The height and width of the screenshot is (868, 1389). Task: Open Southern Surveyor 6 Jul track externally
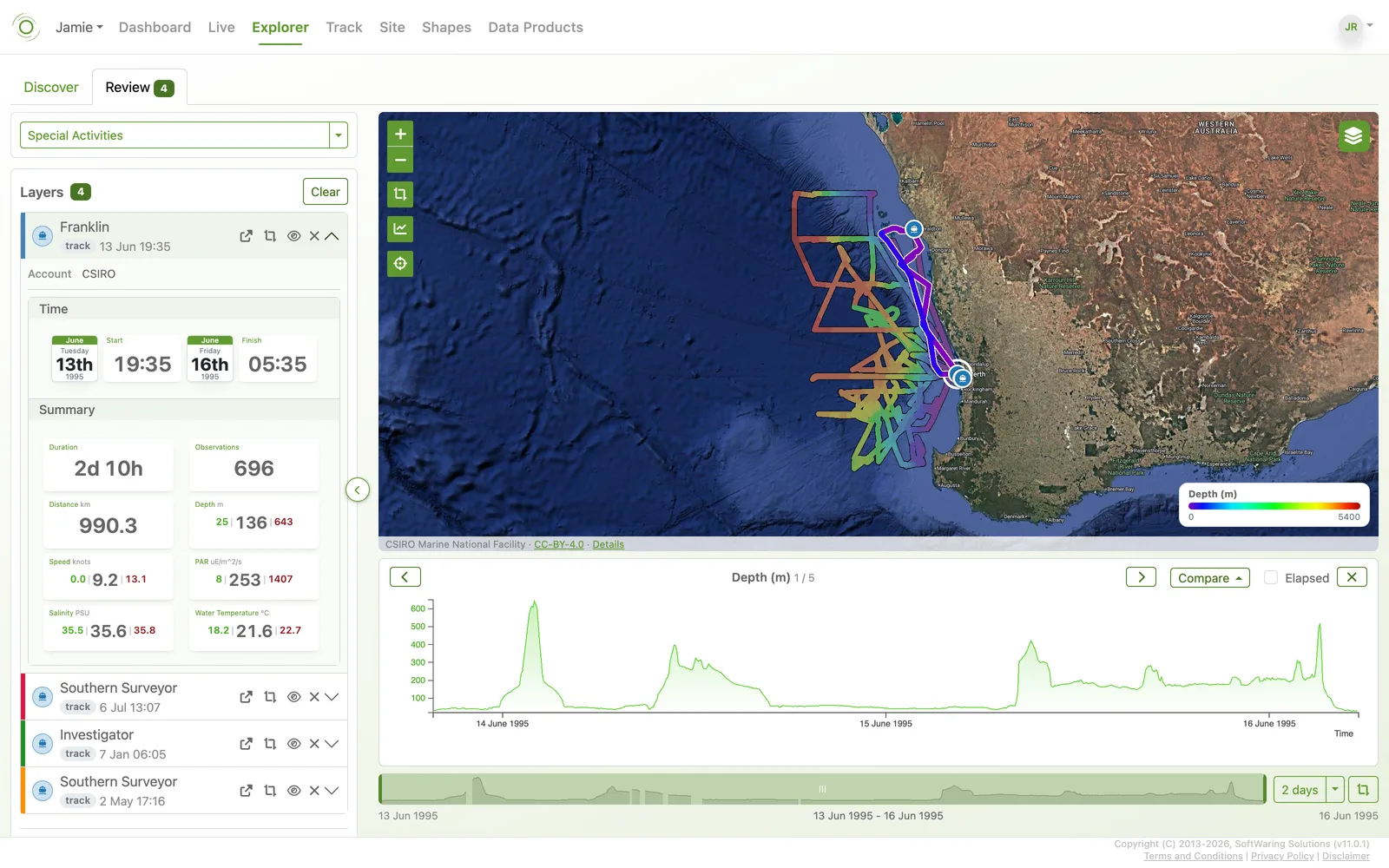pos(246,697)
